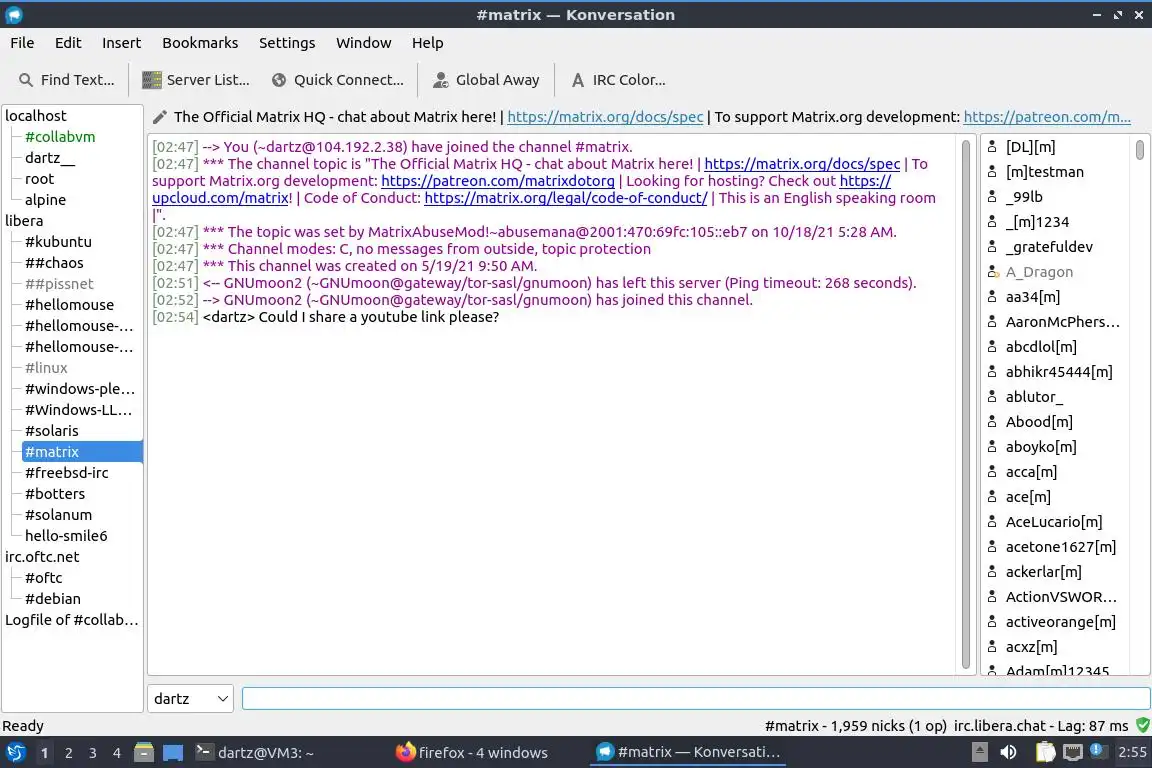
Task: Select user aboyko[m] in nick list
Action: (1040, 447)
